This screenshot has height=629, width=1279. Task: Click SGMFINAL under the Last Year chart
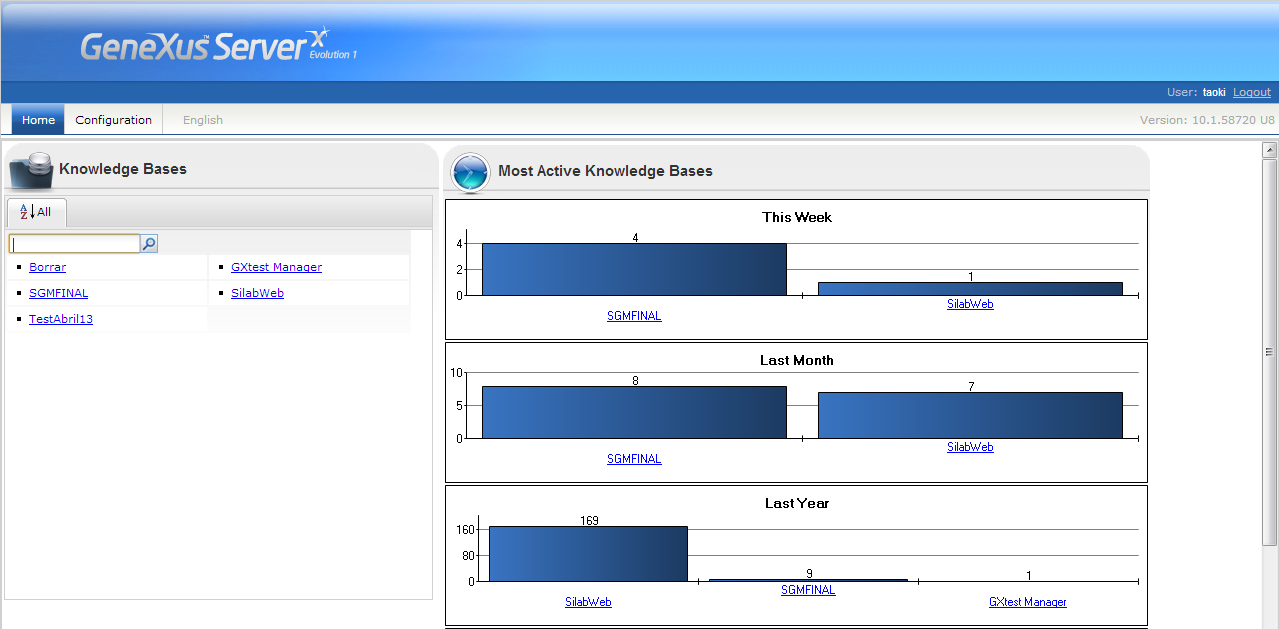[808, 590]
